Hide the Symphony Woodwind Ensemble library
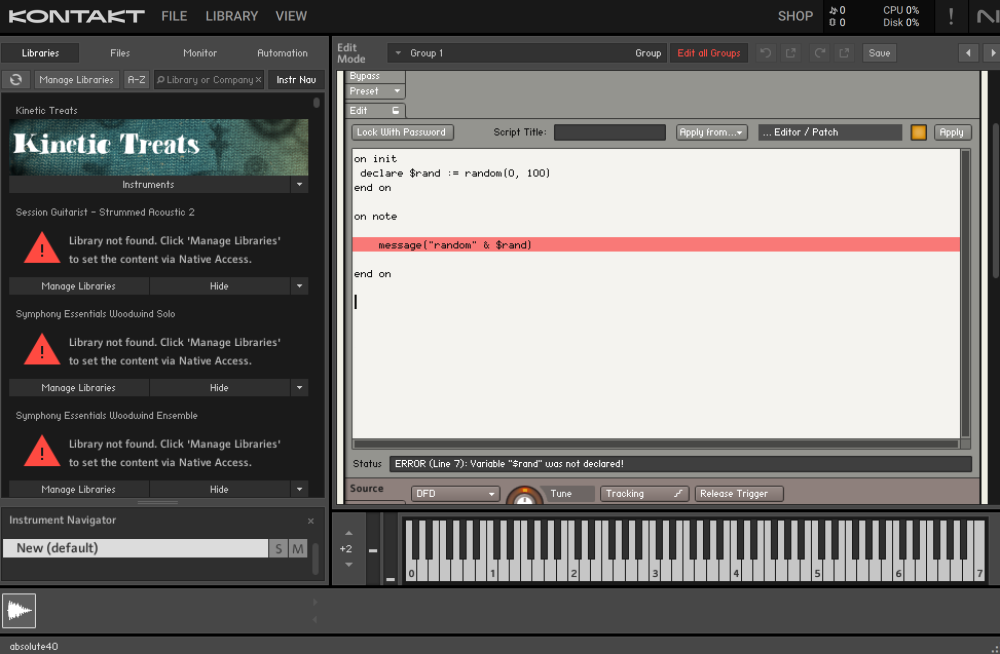 (219, 489)
